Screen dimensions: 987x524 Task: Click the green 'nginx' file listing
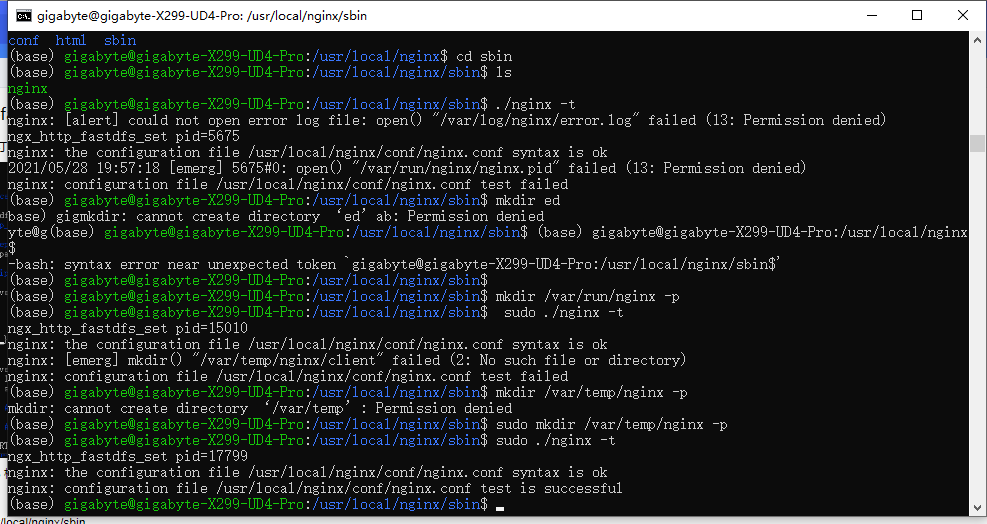27,88
